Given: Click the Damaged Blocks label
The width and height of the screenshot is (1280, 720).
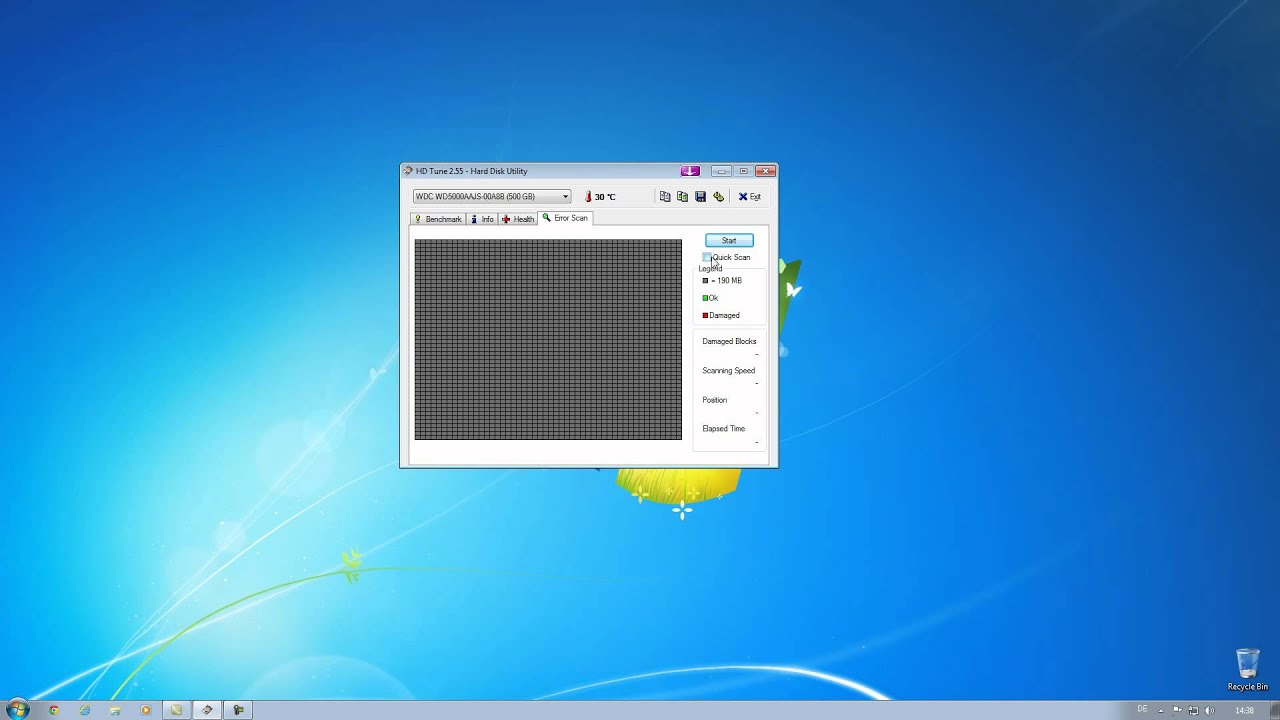Looking at the screenshot, I should click(x=729, y=342).
